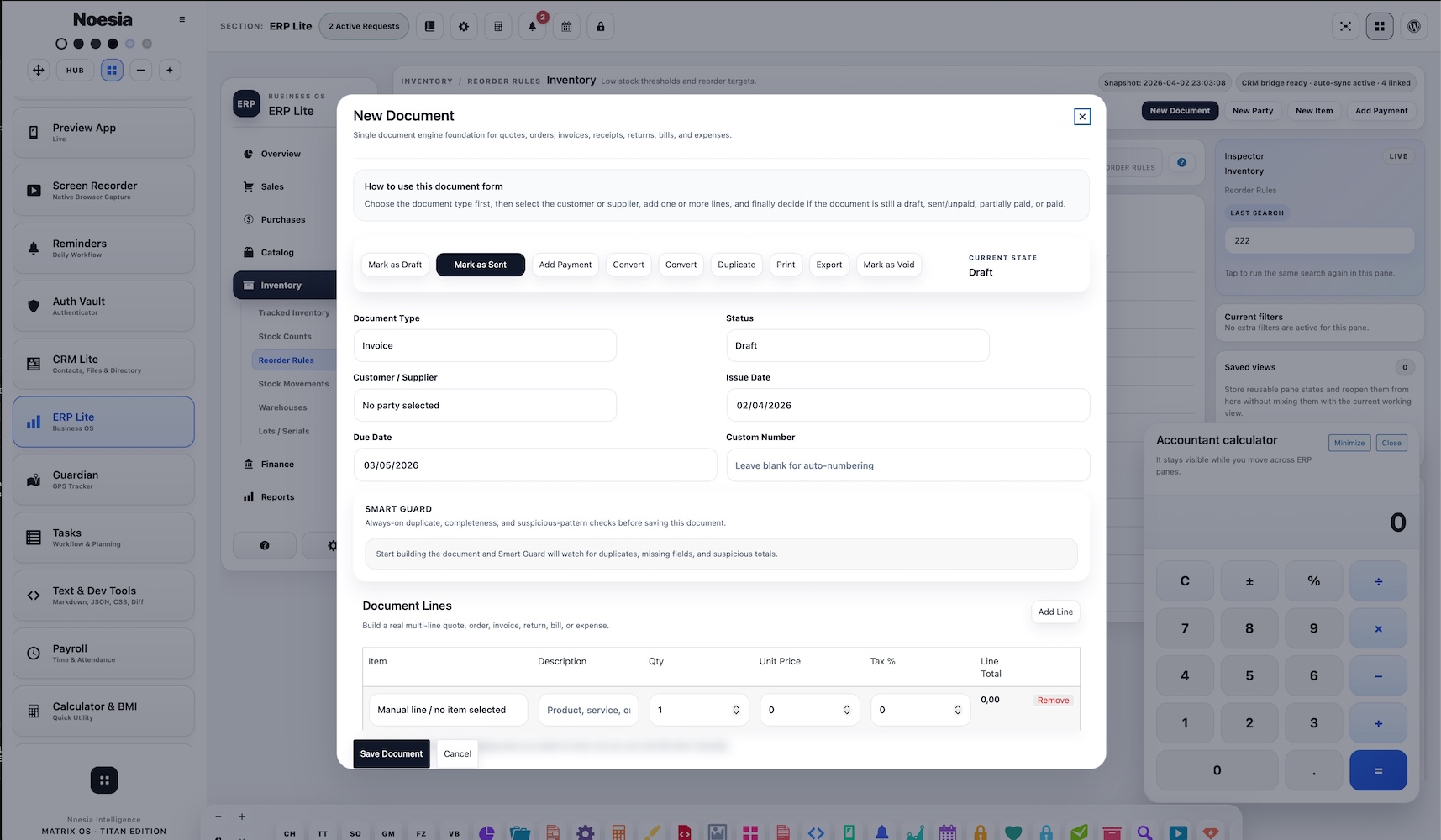Screen dimensions: 1441x840
Task: Click the WordPress icon at top right
Action: (1414, 26)
